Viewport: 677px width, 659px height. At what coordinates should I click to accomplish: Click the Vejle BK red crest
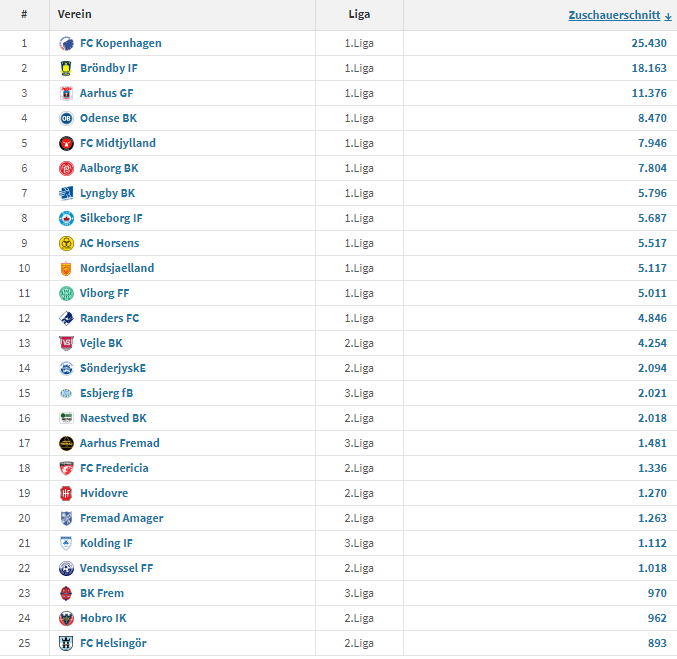click(x=66, y=343)
